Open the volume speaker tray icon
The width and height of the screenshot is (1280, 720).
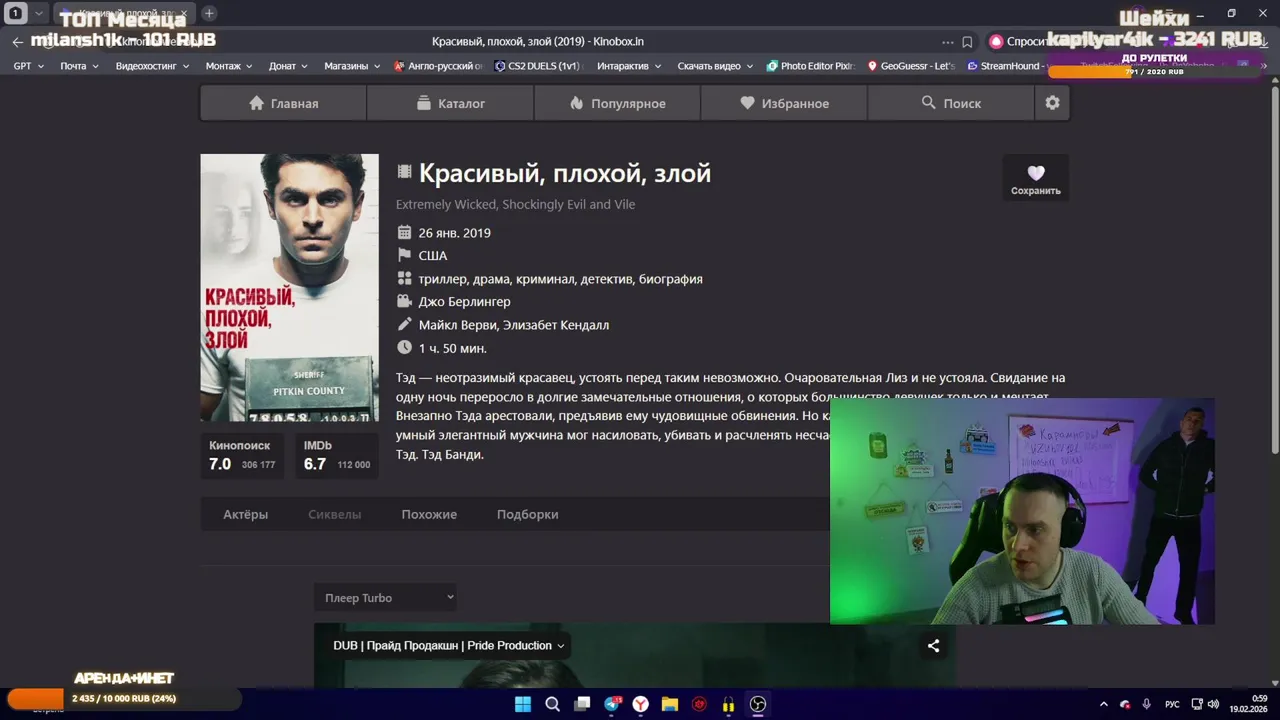point(1213,704)
